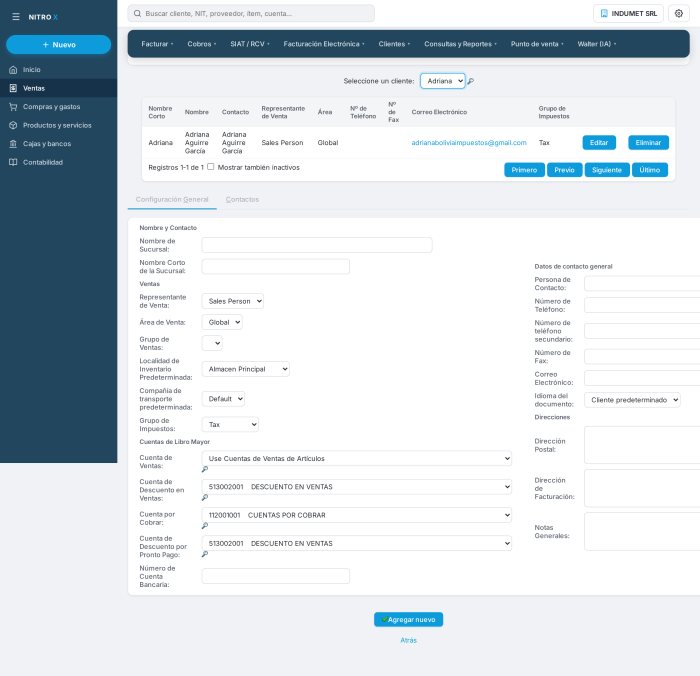Click the INDUMET SRL company button
Image resolution: width=700 pixels, height=676 pixels.
click(x=628, y=13)
